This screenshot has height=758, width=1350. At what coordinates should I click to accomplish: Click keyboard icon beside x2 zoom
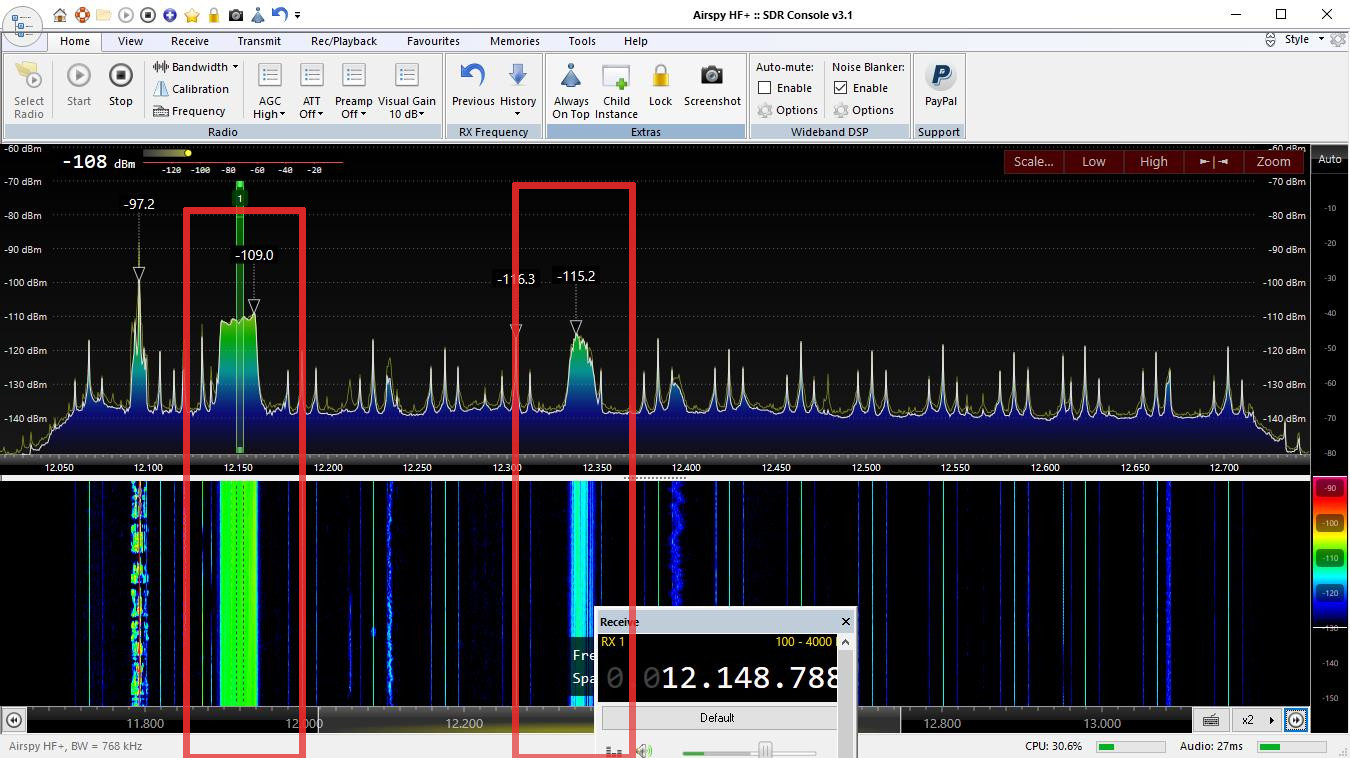[1211, 720]
